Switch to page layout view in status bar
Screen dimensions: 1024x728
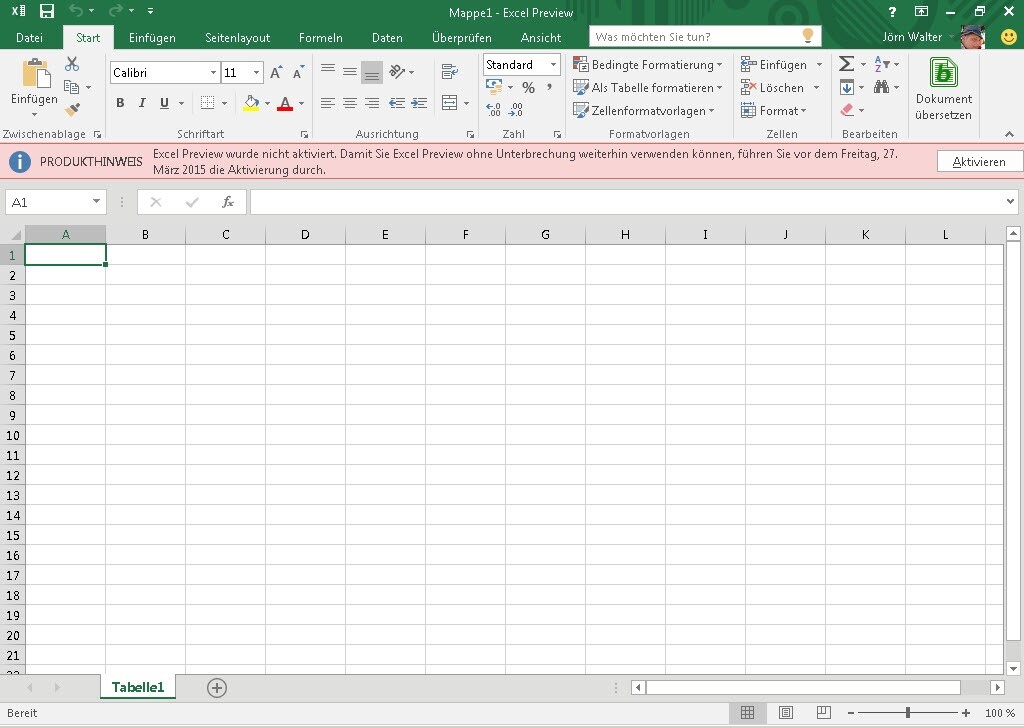coord(786,713)
